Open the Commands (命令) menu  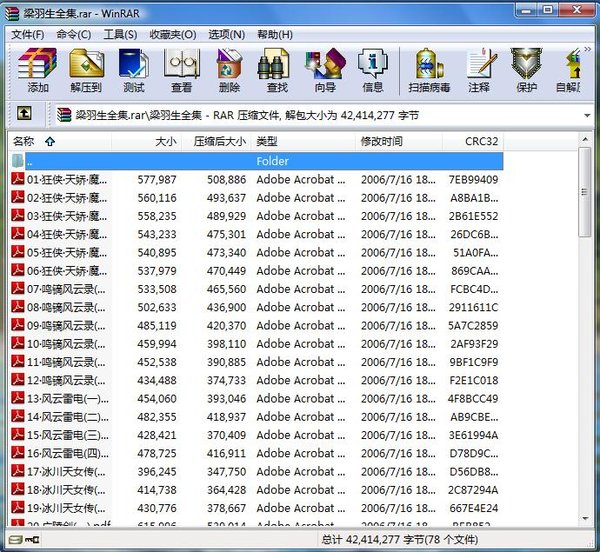tap(73, 35)
